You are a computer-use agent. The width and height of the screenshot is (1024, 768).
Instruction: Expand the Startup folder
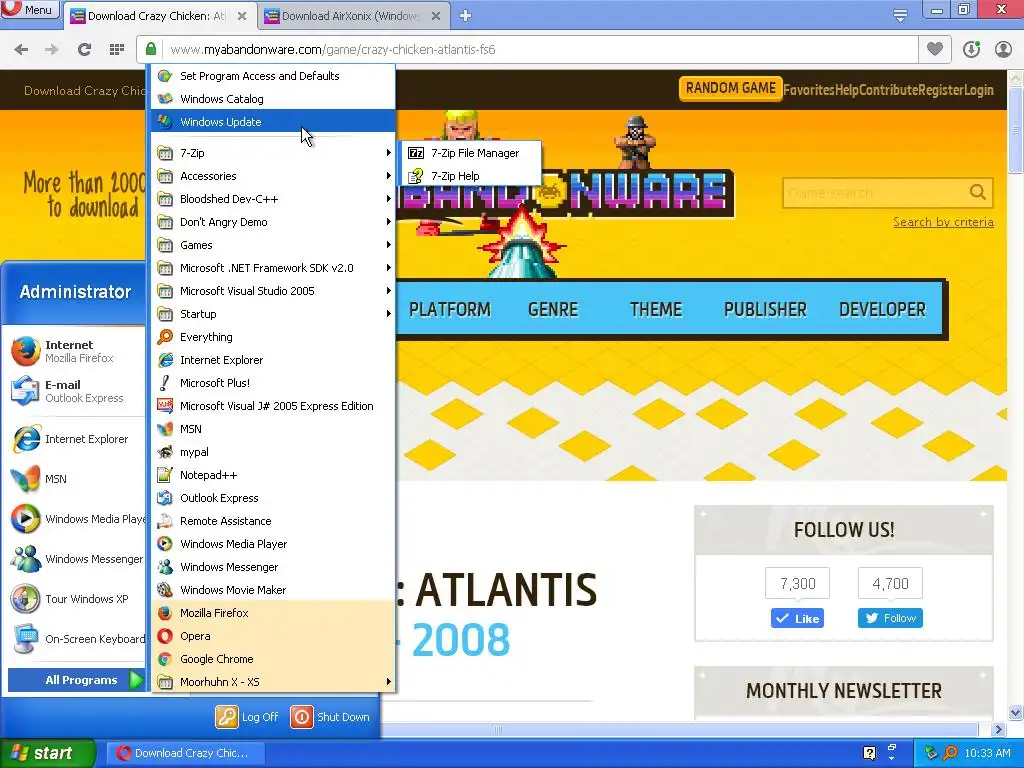click(273, 313)
